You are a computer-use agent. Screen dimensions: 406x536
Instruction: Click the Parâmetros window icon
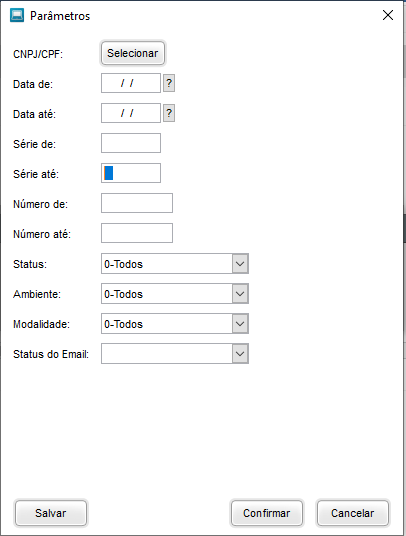(x=17, y=15)
